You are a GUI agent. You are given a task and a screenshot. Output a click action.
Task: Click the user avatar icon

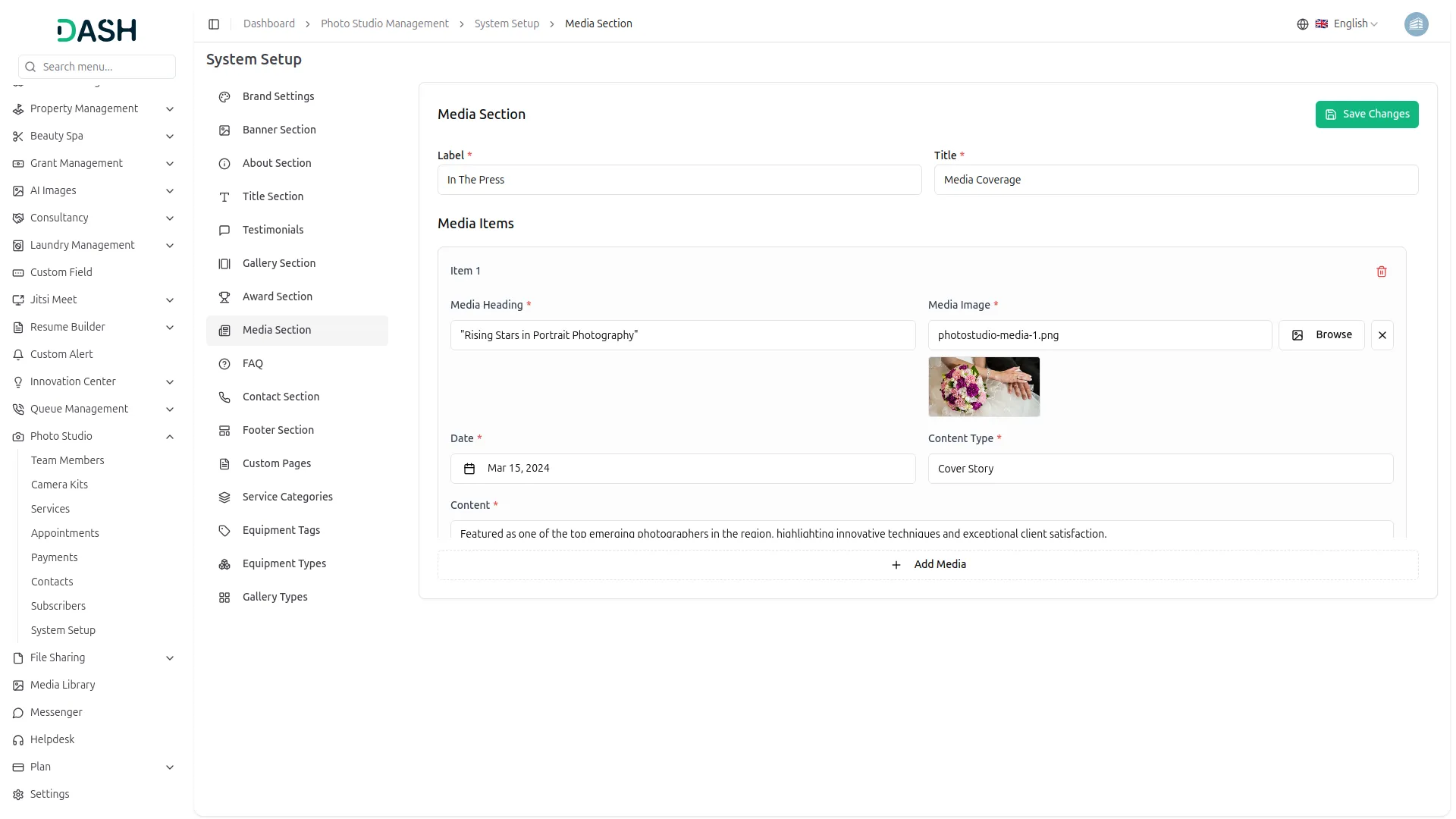click(x=1416, y=24)
